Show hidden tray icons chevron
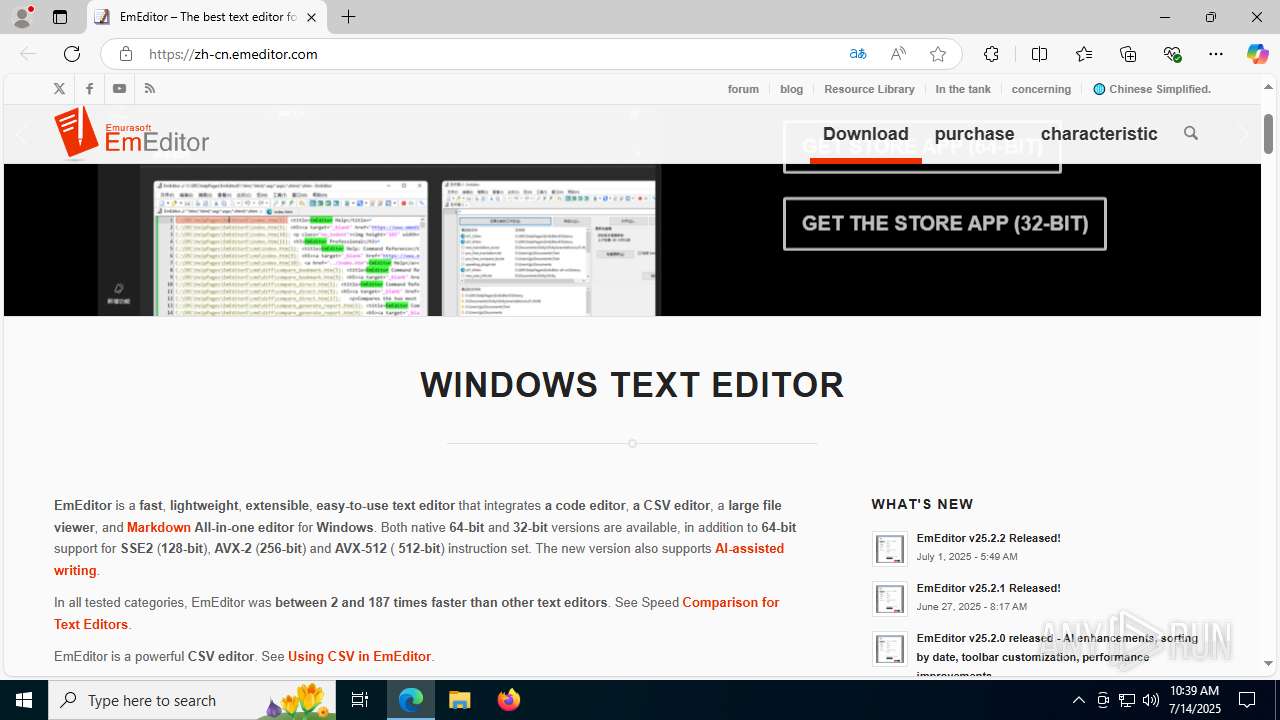Viewport: 1280px width, 720px height. click(1078, 700)
